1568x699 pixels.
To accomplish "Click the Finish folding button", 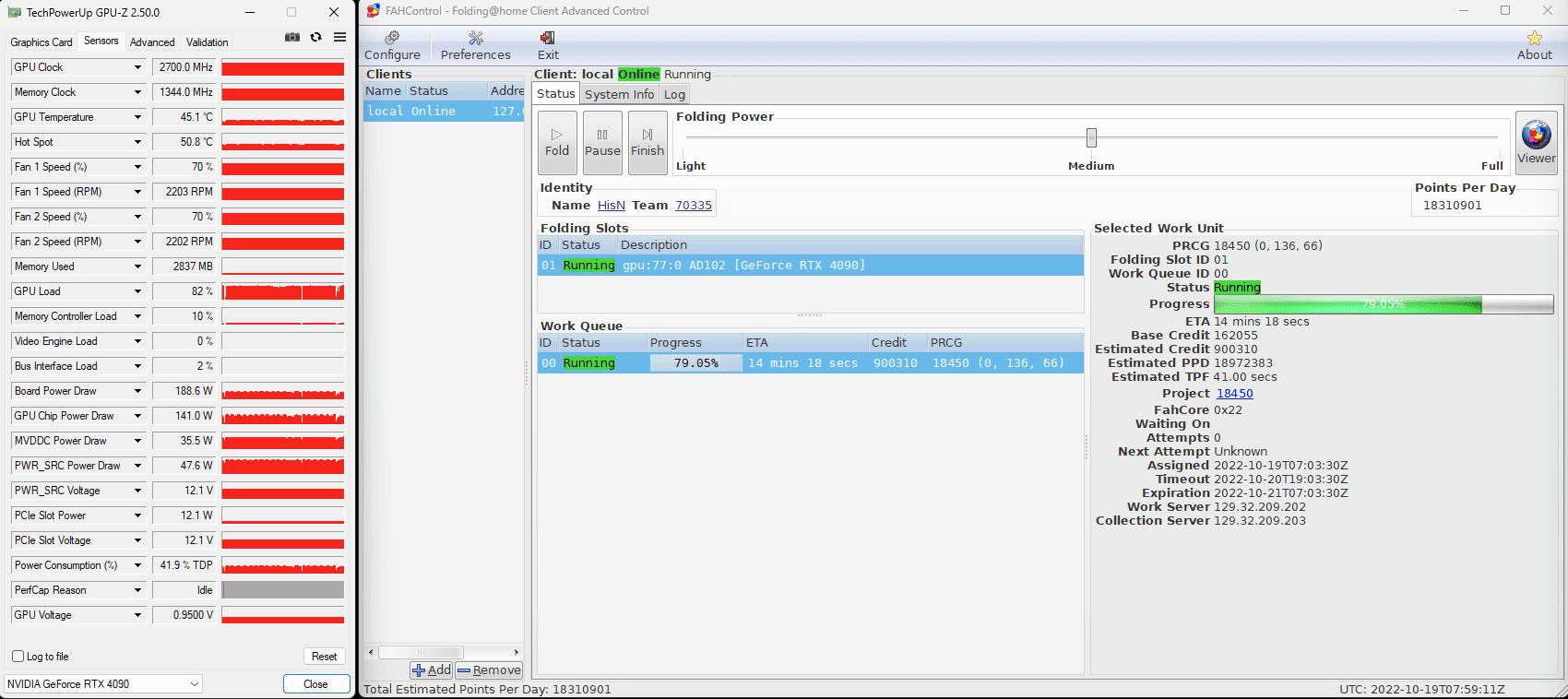I will click(647, 143).
